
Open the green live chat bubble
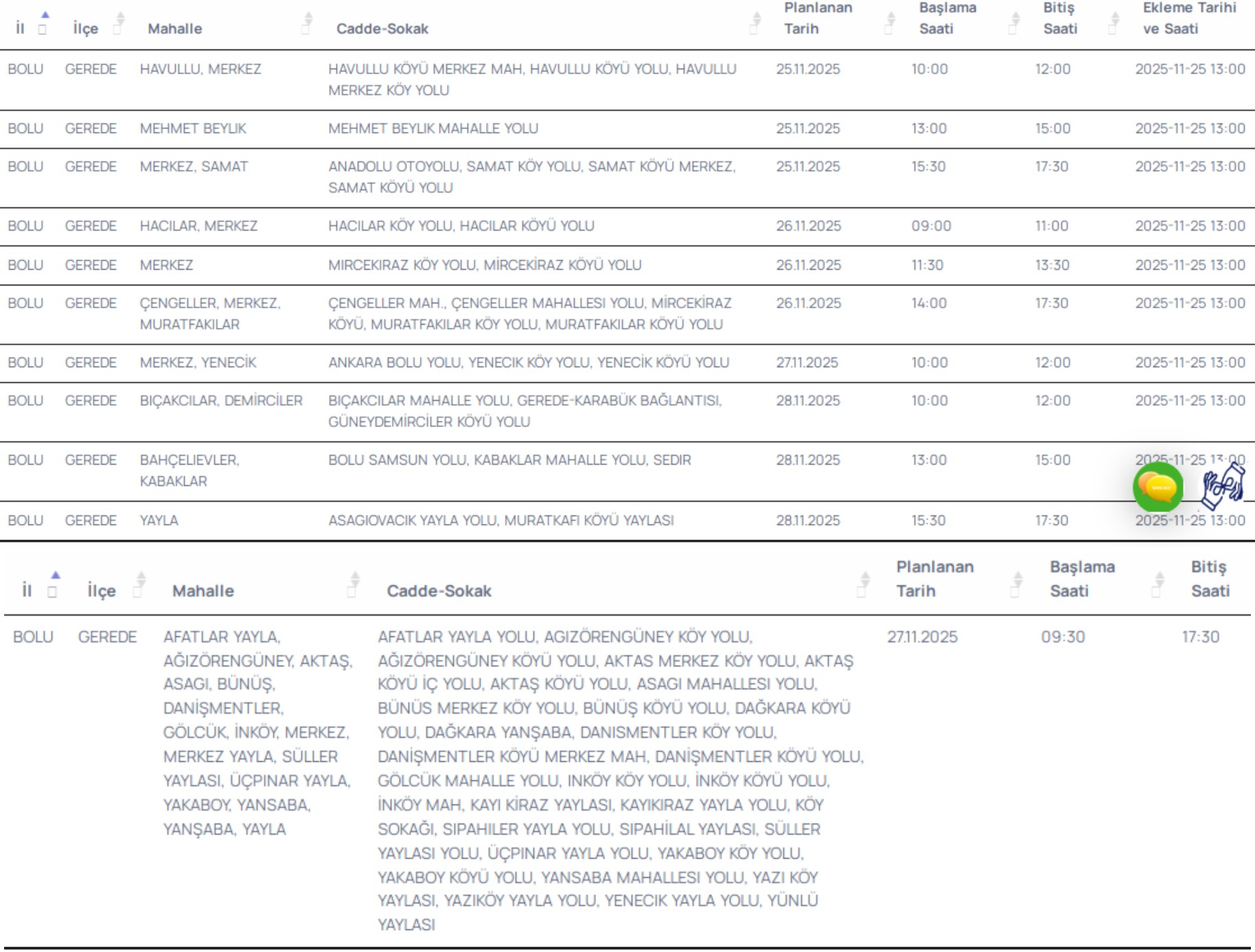point(1158,487)
